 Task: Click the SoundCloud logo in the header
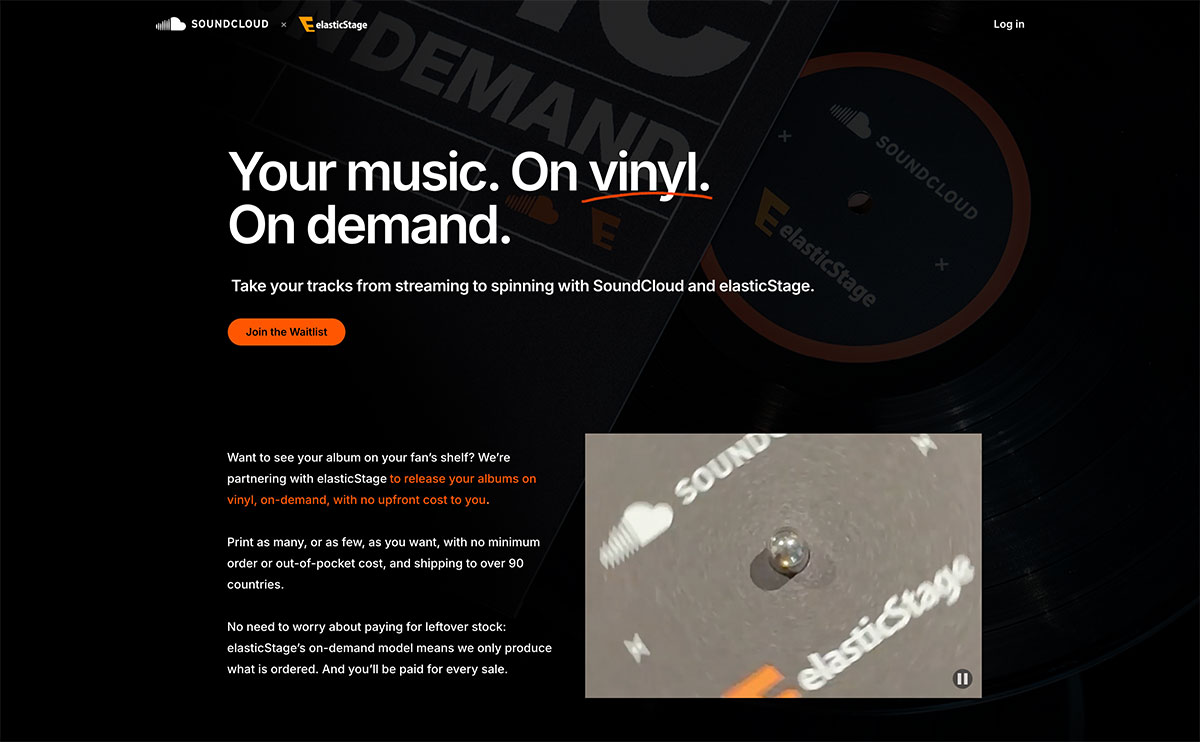point(212,24)
